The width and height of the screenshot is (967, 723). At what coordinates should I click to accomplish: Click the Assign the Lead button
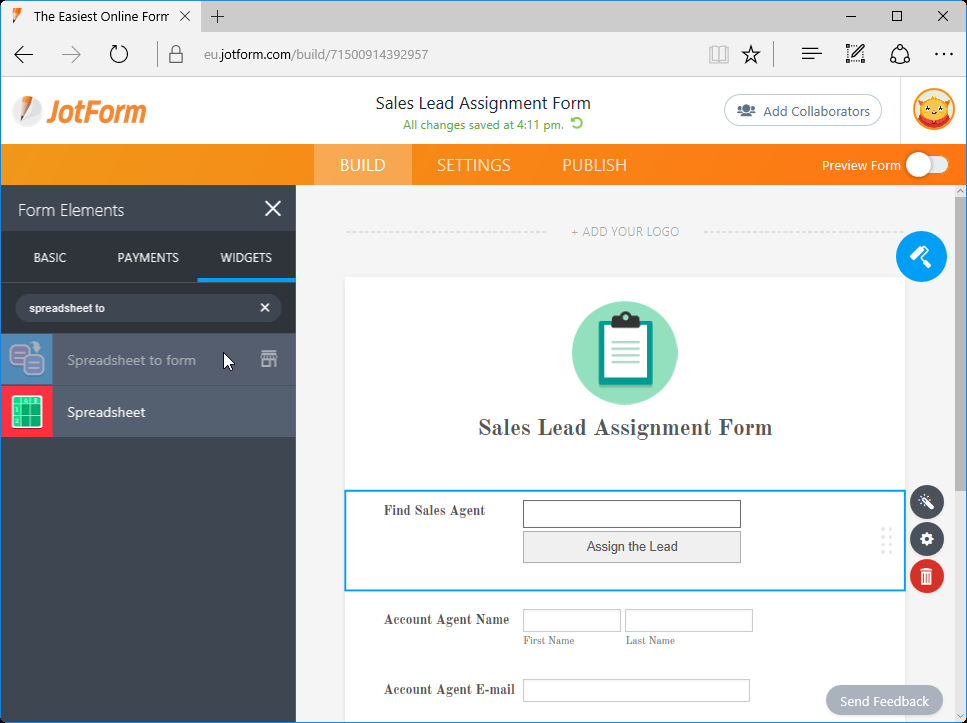[x=631, y=547]
